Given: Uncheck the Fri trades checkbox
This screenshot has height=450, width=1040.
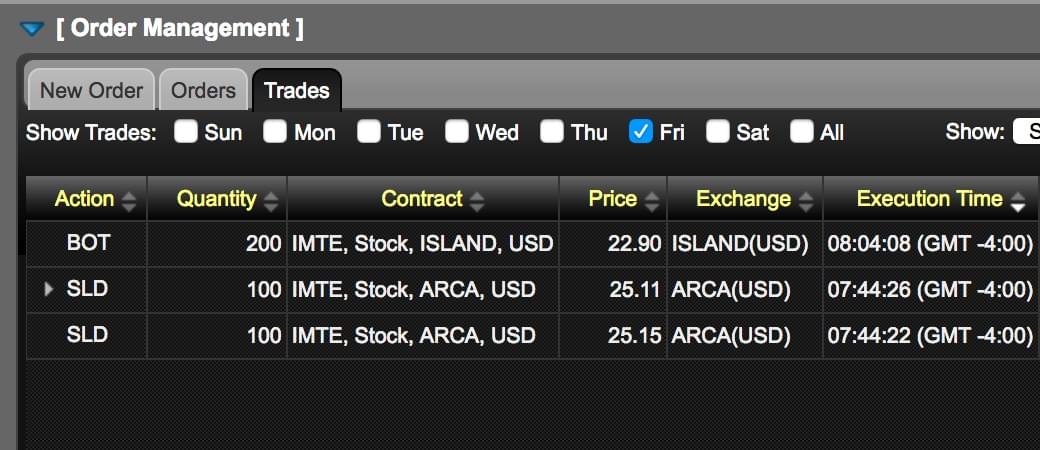Looking at the screenshot, I should click(641, 132).
